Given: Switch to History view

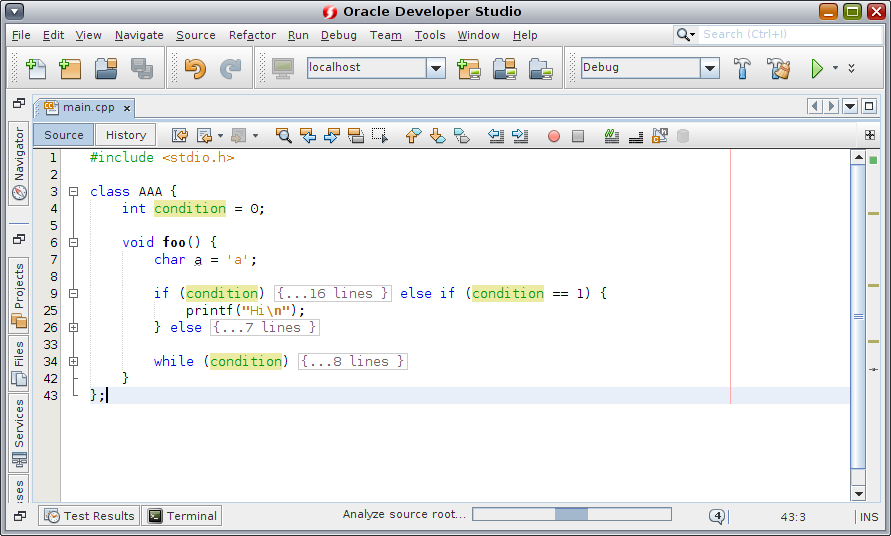Looking at the screenshot, I should [126, 135].
